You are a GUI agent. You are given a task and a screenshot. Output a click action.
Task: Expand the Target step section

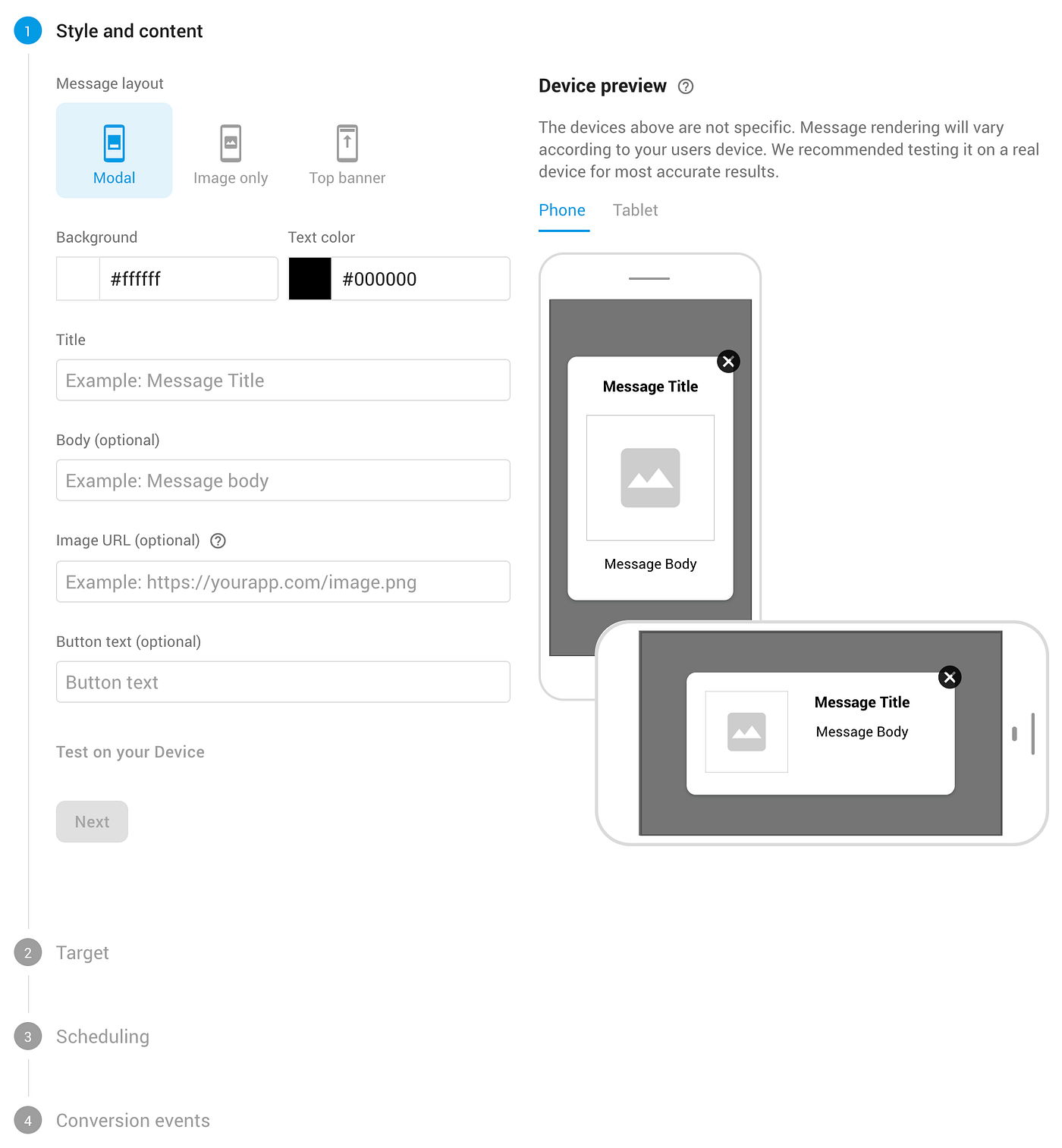click(82, 952)
